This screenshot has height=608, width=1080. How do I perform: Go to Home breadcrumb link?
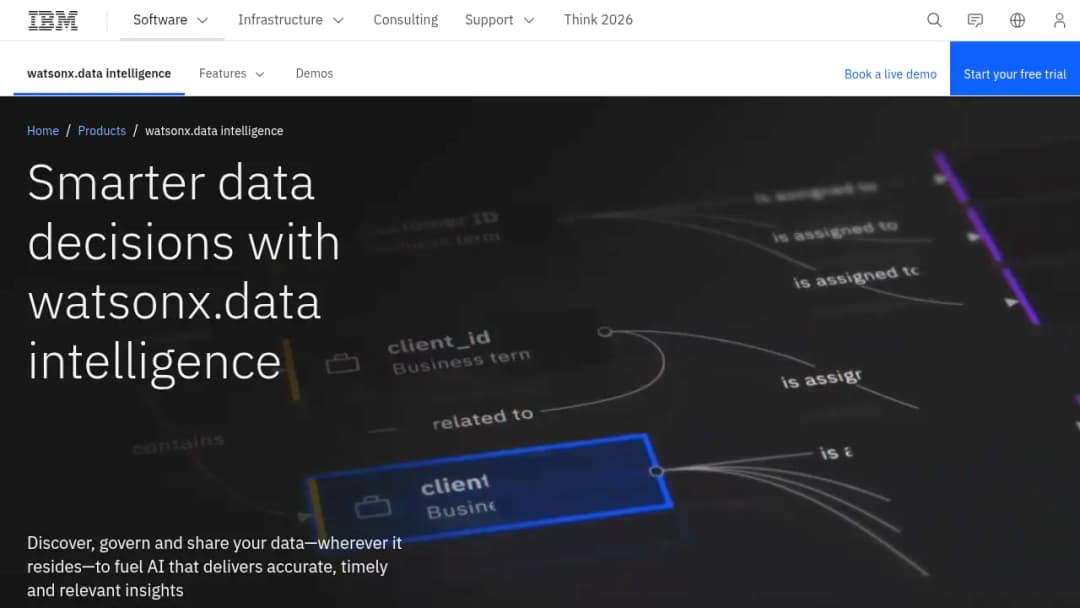(x=43, y=131)
